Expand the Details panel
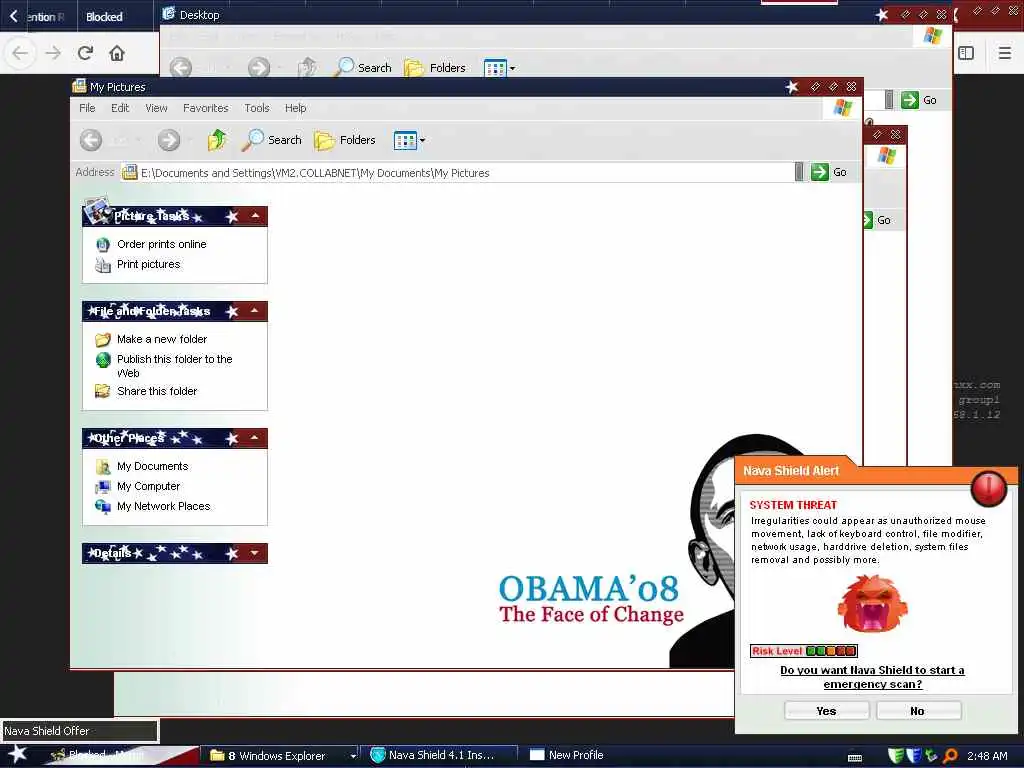 coord(255,553)
